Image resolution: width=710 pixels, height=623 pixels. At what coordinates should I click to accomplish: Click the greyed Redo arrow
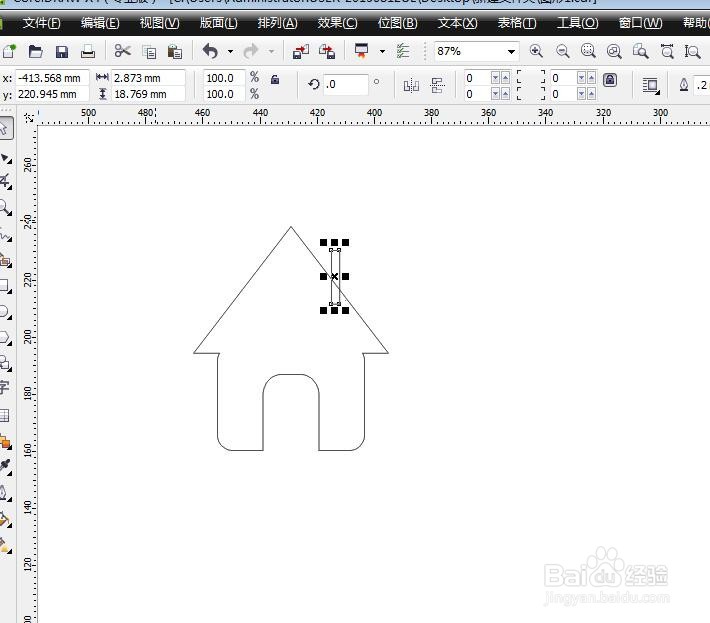point(250,51)
